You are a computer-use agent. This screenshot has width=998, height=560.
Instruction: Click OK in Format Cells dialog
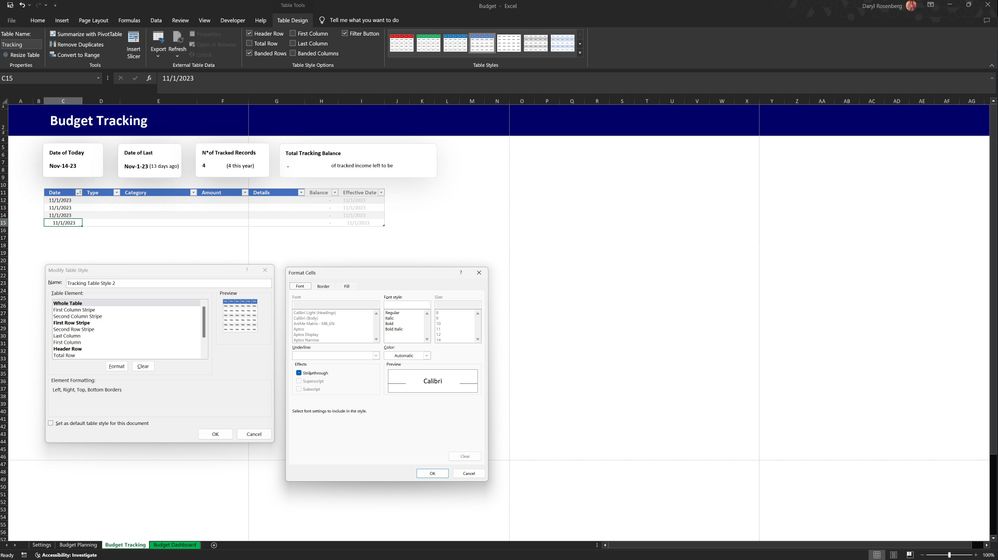pos(432,473)
